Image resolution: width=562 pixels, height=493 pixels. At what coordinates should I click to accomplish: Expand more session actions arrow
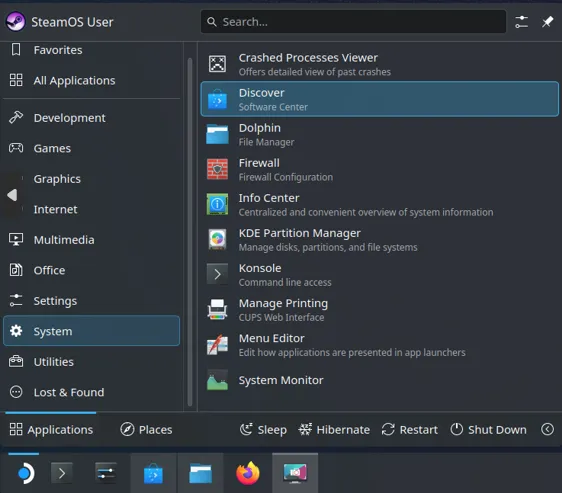tap(547, 429)
